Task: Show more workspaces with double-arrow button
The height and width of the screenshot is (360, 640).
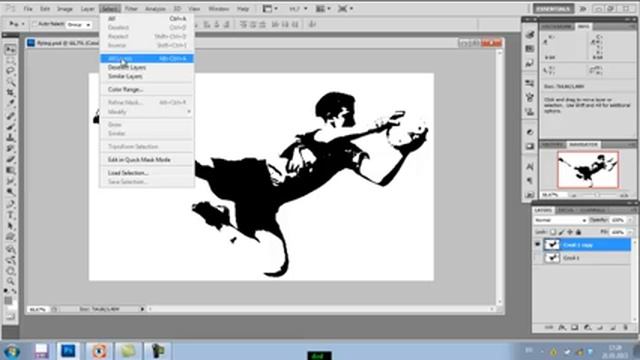Action: click(582, 9)
